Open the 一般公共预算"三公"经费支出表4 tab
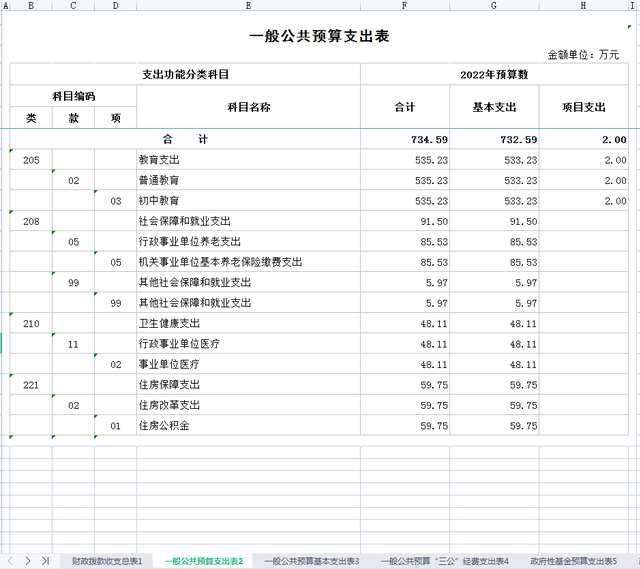This screenshot has height=569, width=640. [x=444, y=561]
